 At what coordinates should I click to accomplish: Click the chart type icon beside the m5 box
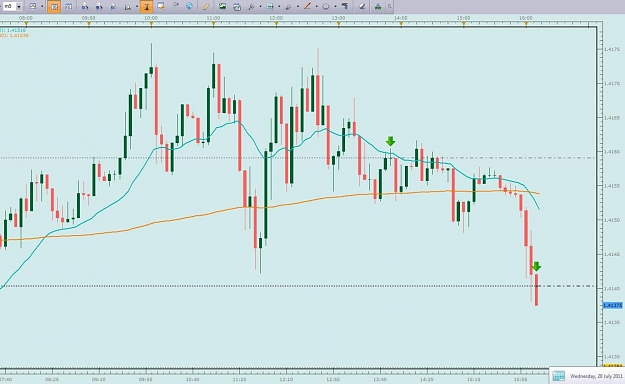[x=33, y=6]
